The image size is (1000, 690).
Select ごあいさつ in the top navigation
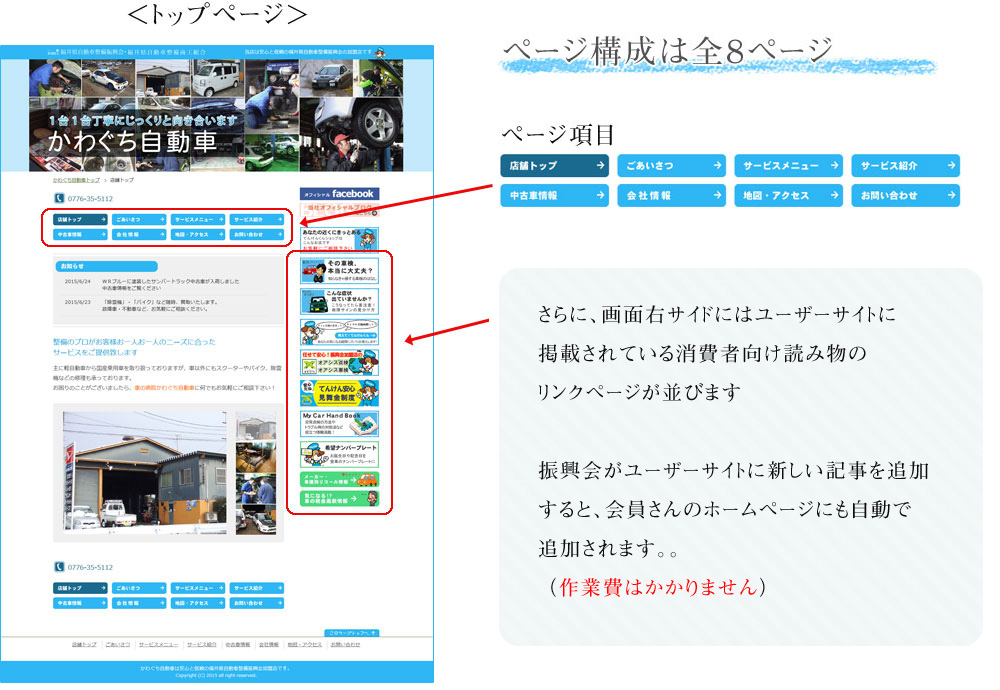(x=139, y=220)
